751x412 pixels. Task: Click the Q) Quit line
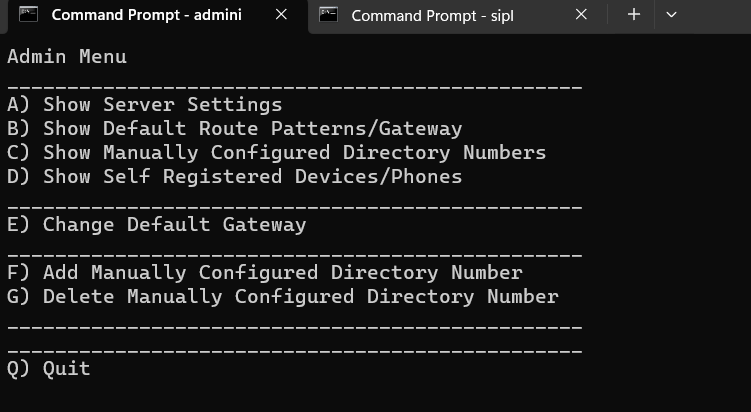coord(48,368)
